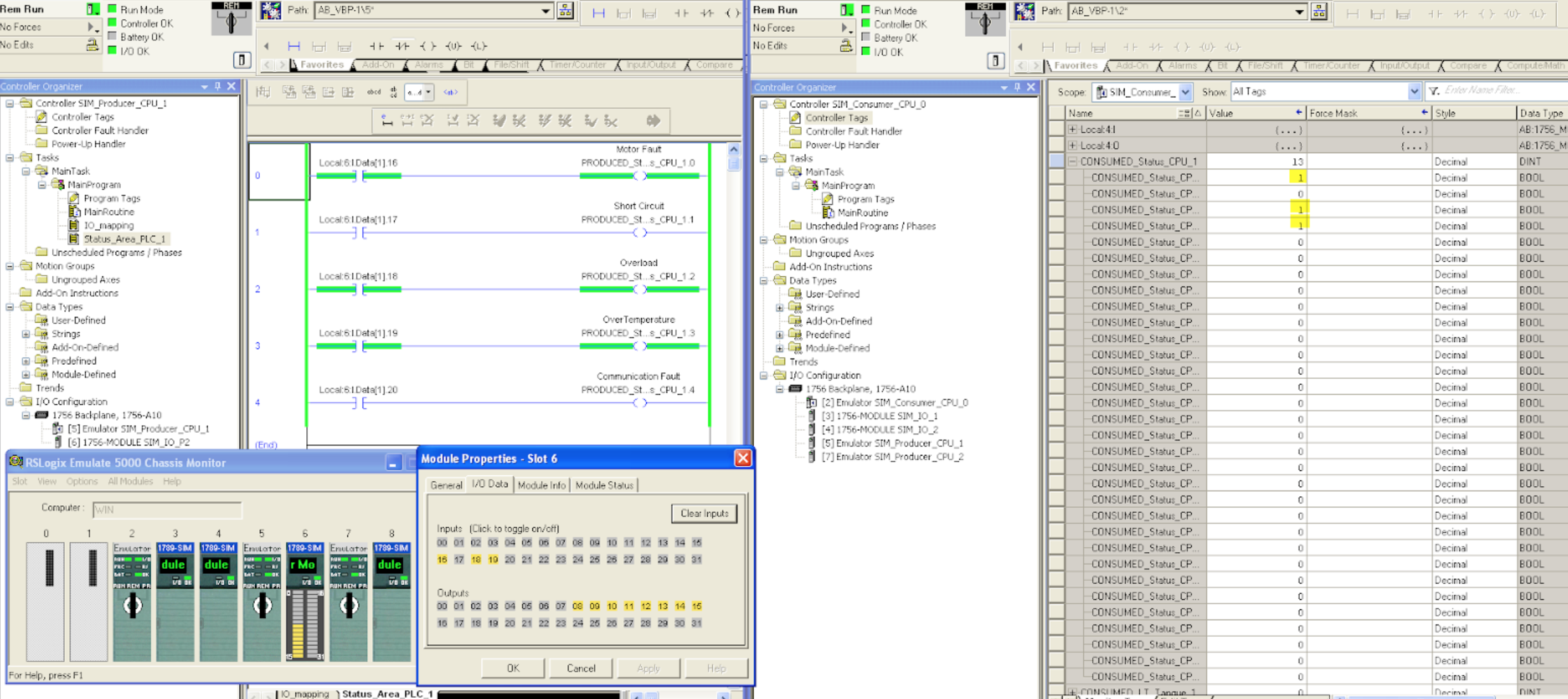Select the slot 3 1789-SIM module in Chassis Monitor
Screen dimensions: 1568x699
click(x=175, y=601)
